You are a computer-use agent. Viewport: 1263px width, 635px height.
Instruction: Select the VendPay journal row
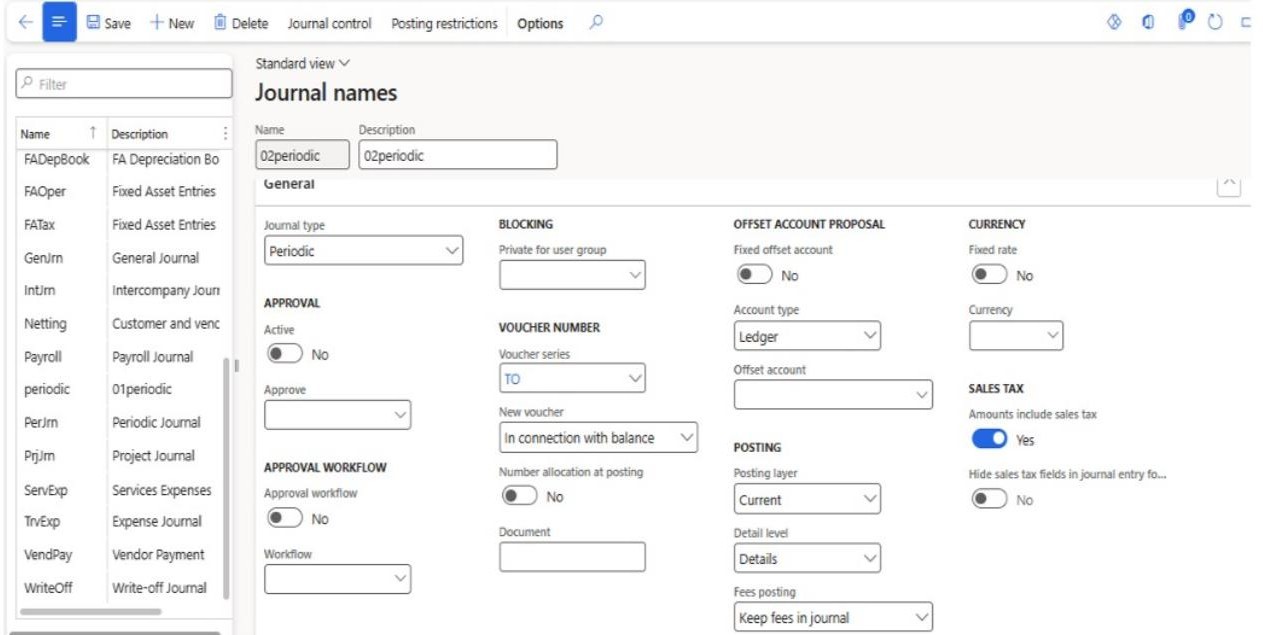(x=48, y=555)
